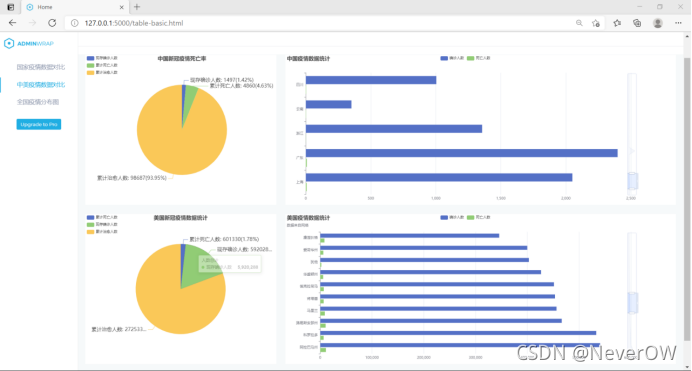Click label 累计死亡人数: 601330(1.78%)
Image resolution: width=692 pixels, height=371 pixels.
[x=224, y=239]
